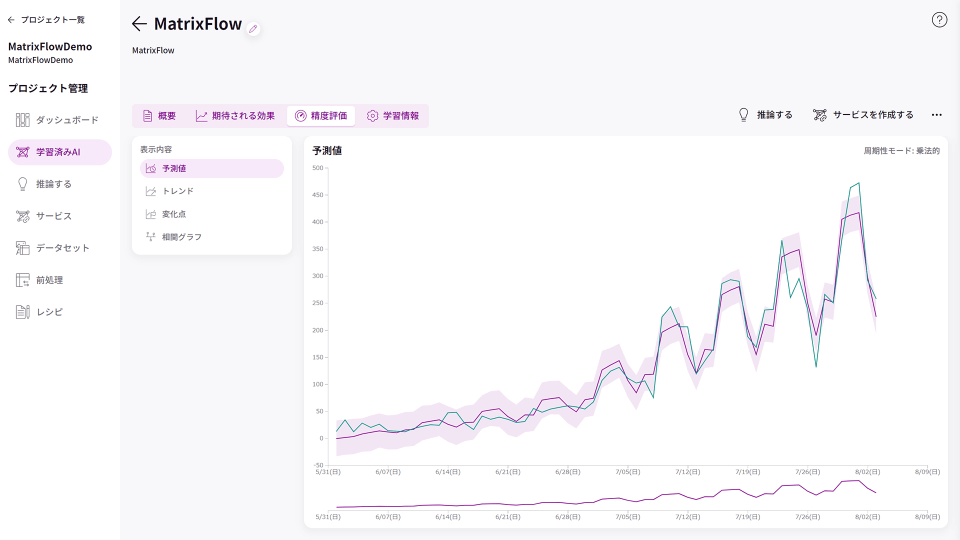
Task: Select the 精度評価 tab
Action: tap(321, 116)
